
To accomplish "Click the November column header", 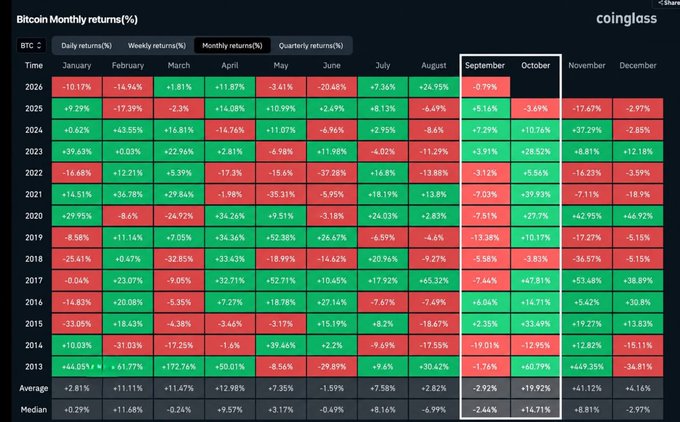I will coord(587,65).
